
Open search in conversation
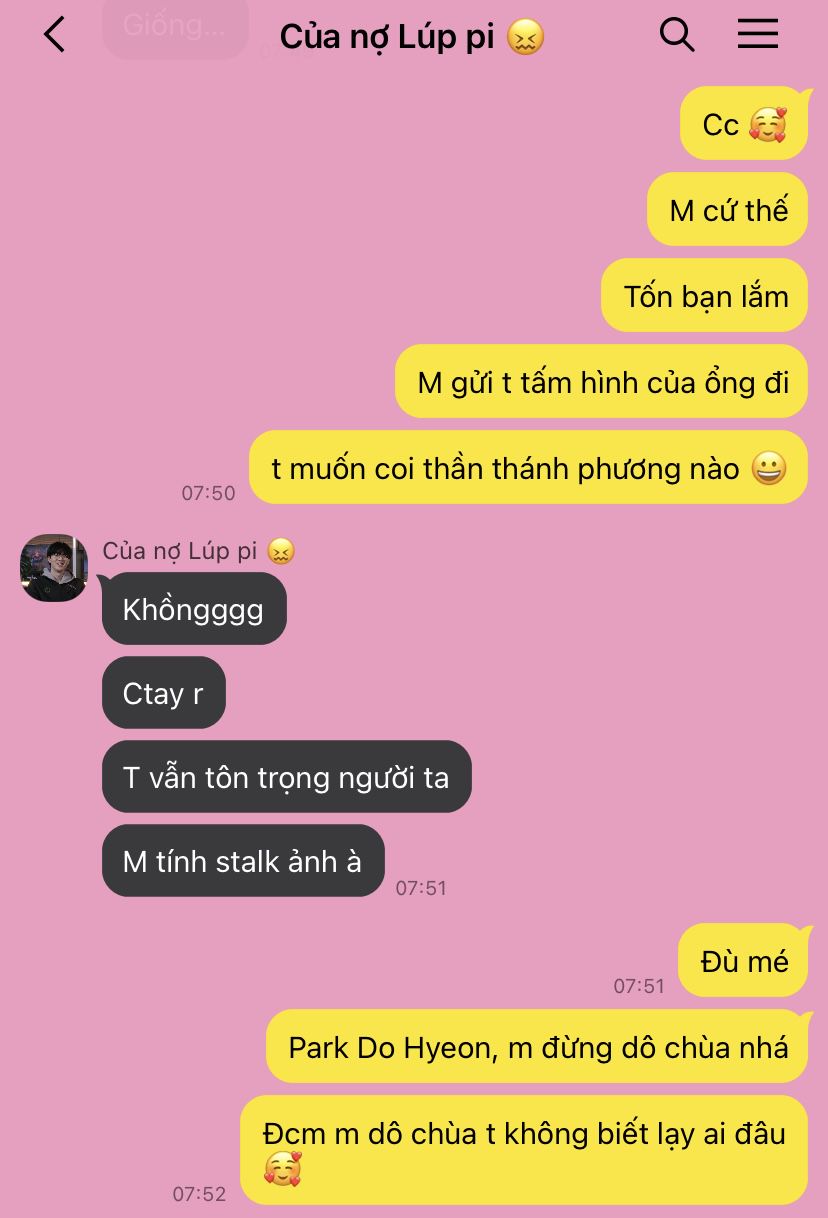click(x=677, y=35)
